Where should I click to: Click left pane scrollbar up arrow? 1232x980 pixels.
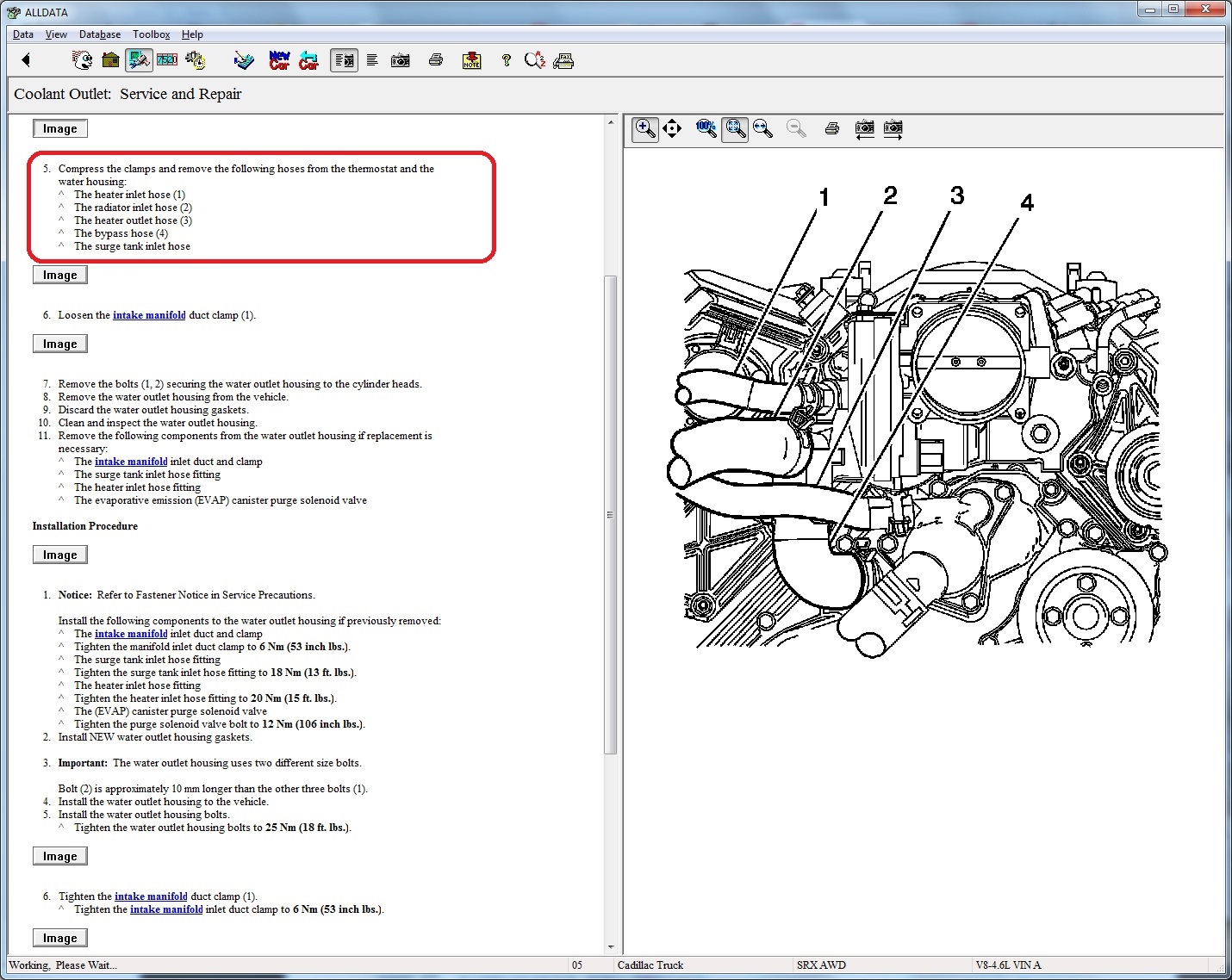pos(611,121)
